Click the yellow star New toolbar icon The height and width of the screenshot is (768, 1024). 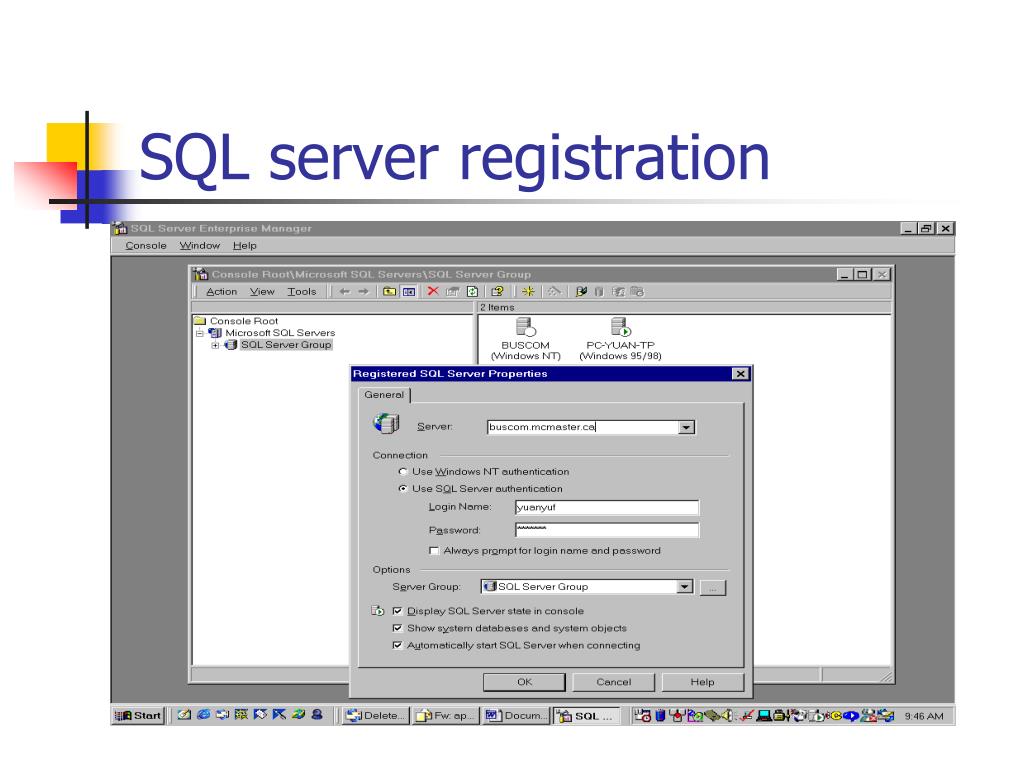pyautogui.click(x=528, y=291)
